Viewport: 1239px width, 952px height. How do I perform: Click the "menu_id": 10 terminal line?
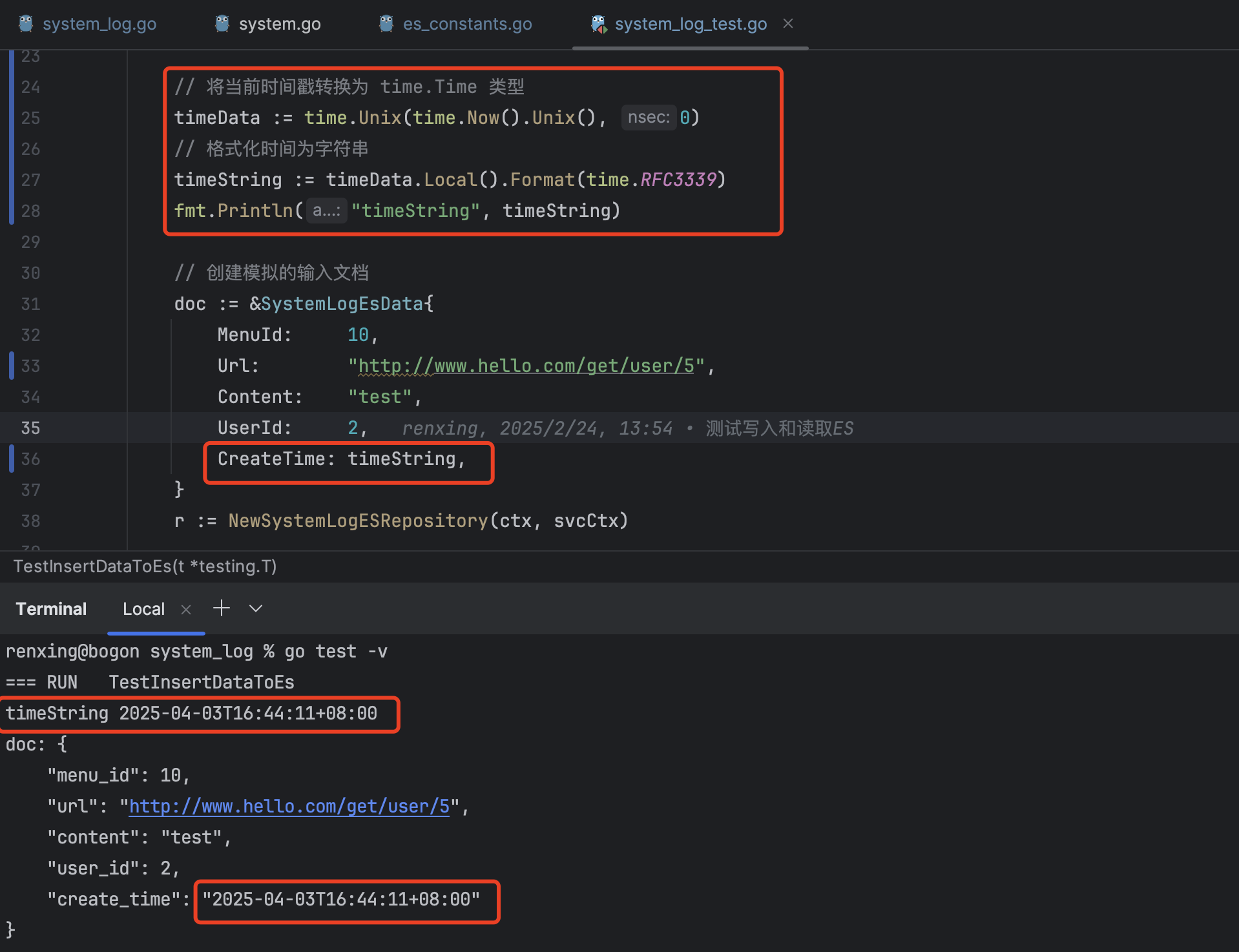(118, 776)
